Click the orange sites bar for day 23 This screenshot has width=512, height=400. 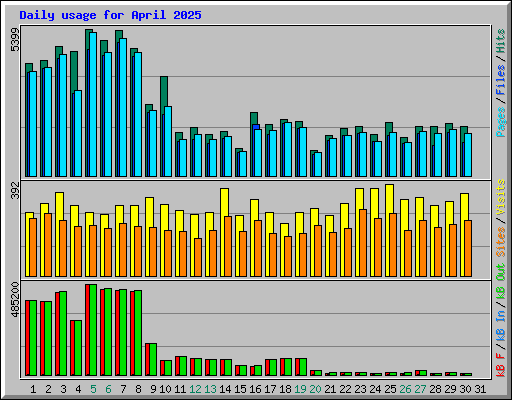pos(363,243)
